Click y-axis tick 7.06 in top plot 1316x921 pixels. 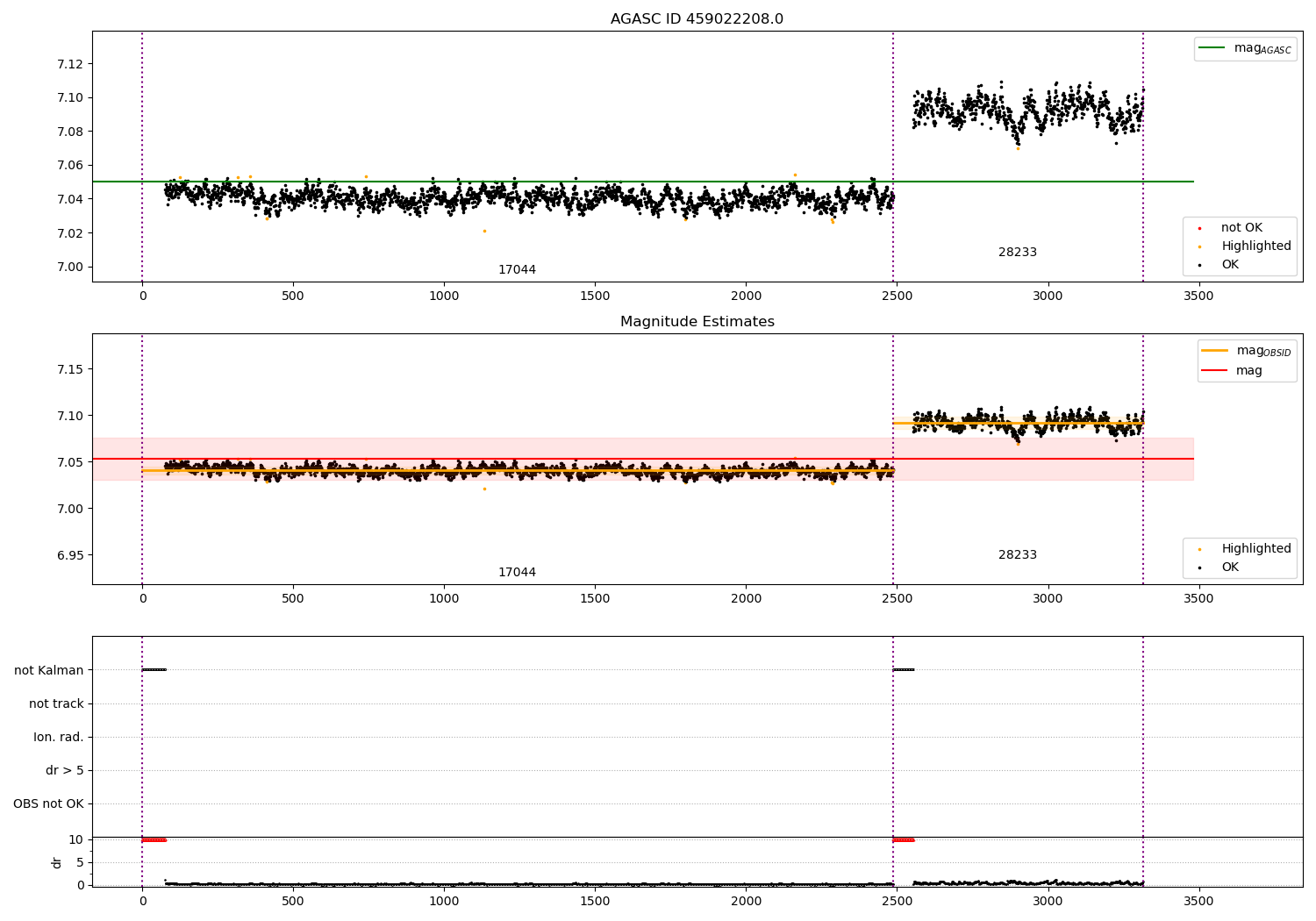click(x=70, y=165)
